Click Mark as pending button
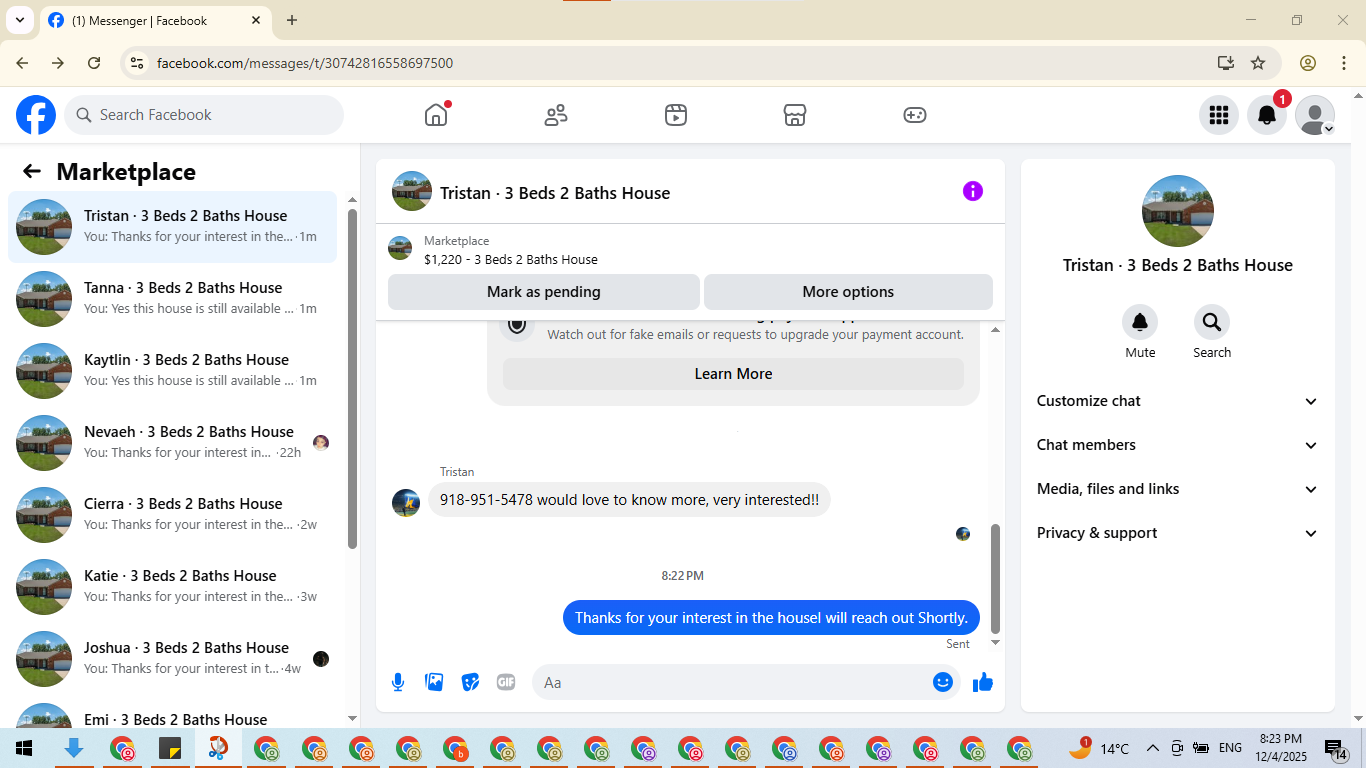Image resolution: width=1366 pixels, height=768 pixels. pyautogui.click(x=544, y=292)
